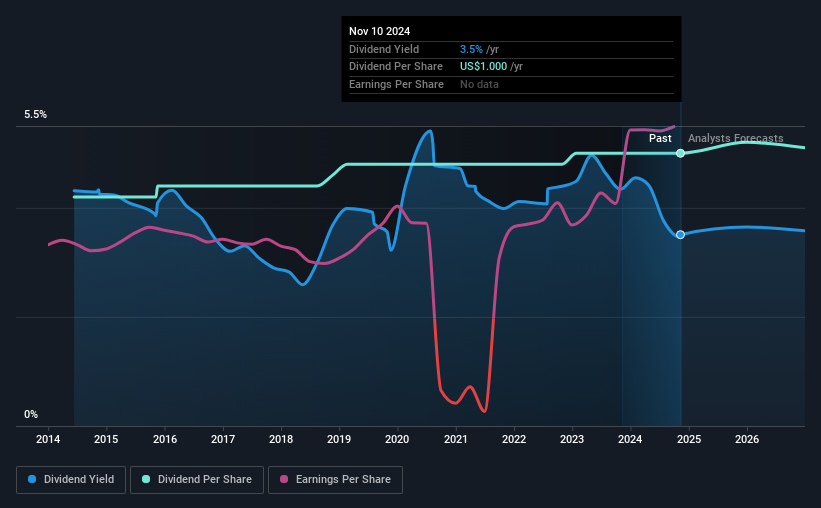821x508 pixels.
Task: Click the teal Dividend Per Share legend dot
Action: pos(146,479)
